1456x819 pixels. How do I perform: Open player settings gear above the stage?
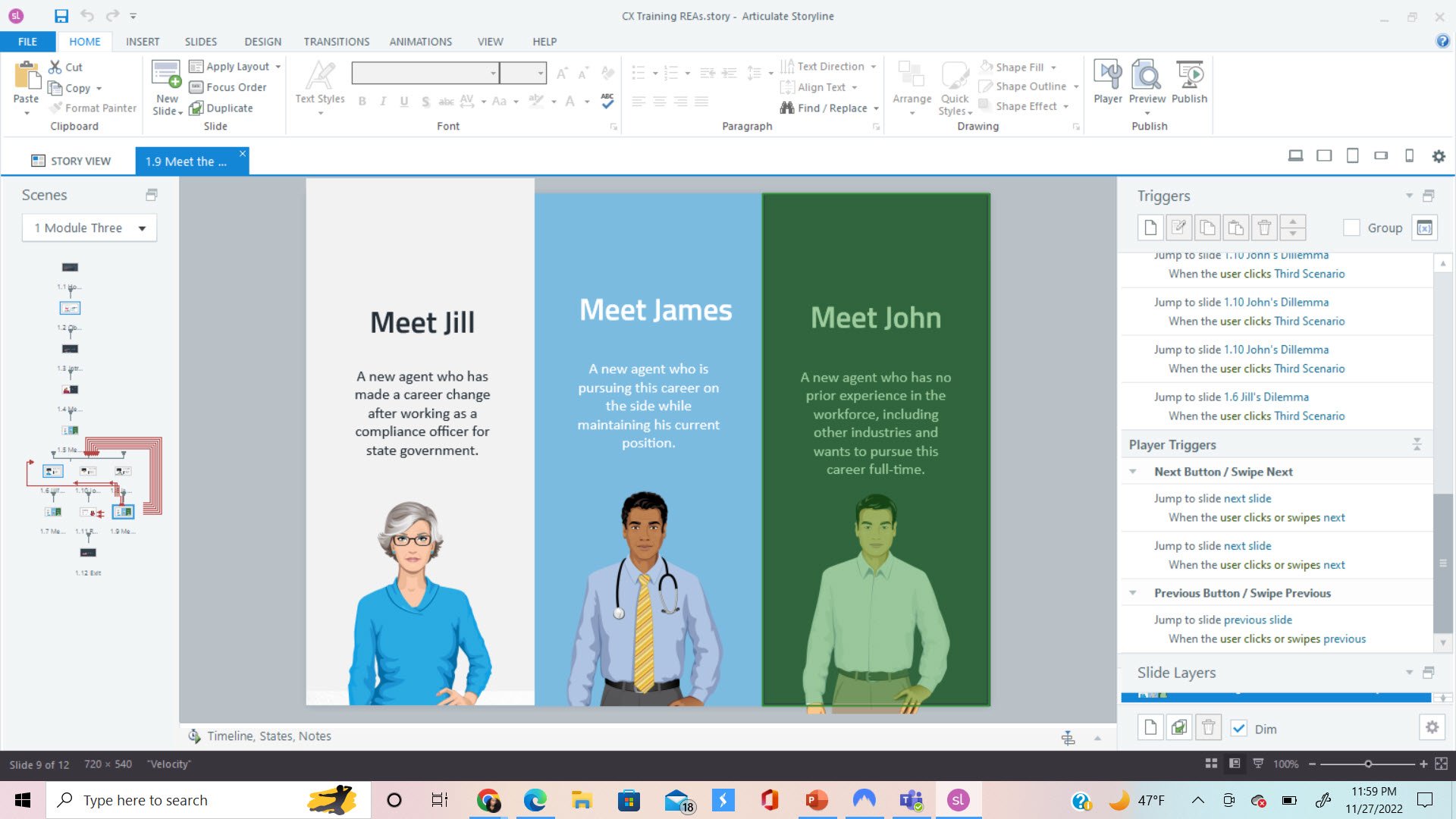[x=1439, y=156]
